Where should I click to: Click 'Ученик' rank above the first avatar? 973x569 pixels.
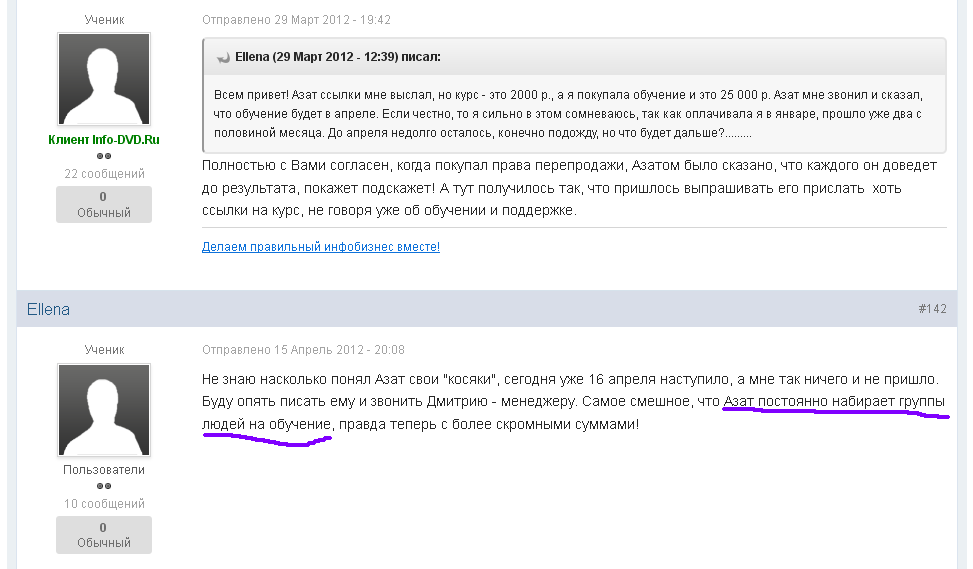pos(104,20)
